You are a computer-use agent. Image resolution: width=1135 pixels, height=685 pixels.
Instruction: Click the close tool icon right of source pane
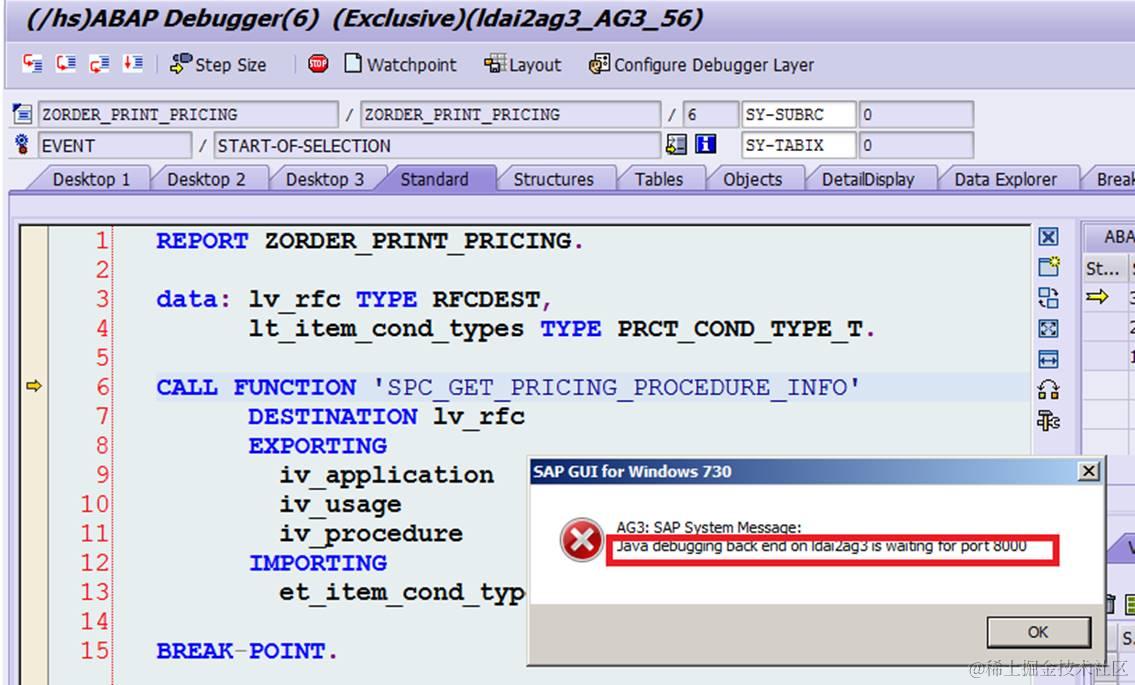(x=1048, y=237)
